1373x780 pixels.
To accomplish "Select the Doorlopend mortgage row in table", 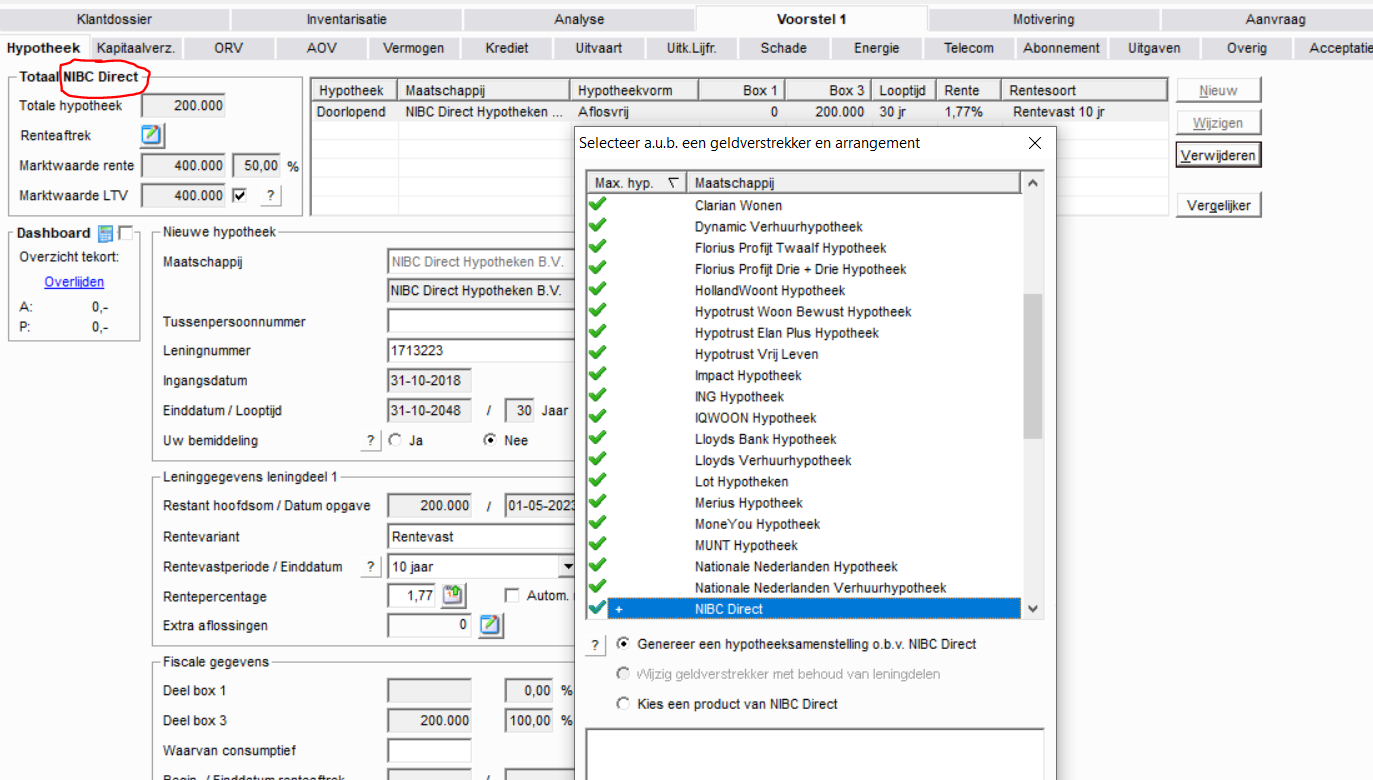I will coord(740,112).
